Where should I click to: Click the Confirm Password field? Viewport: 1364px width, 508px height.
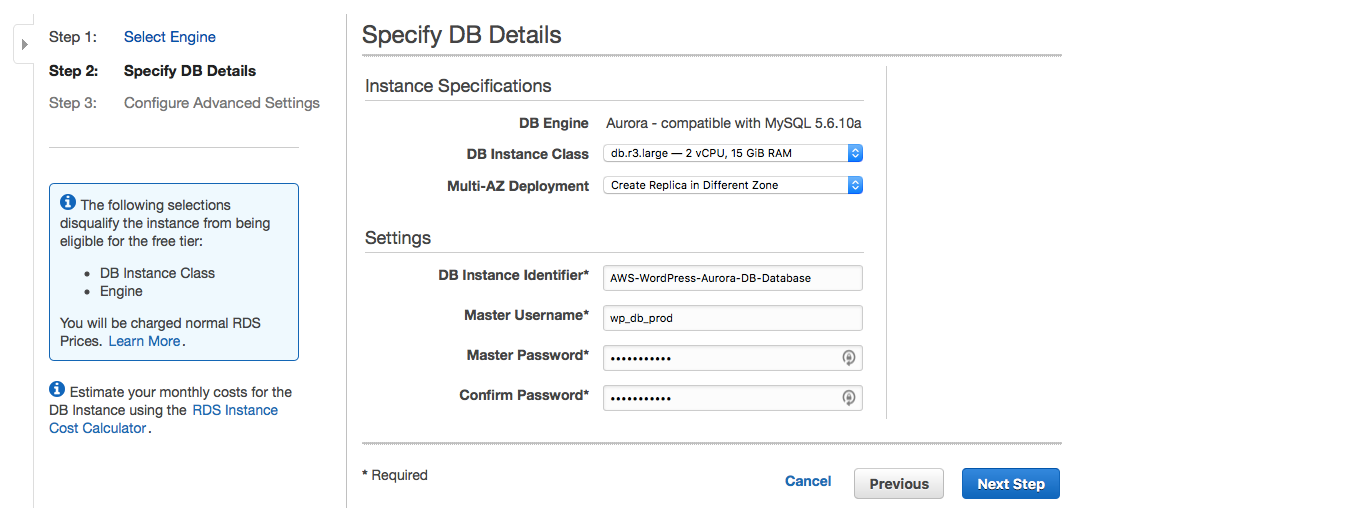[733, 398]
